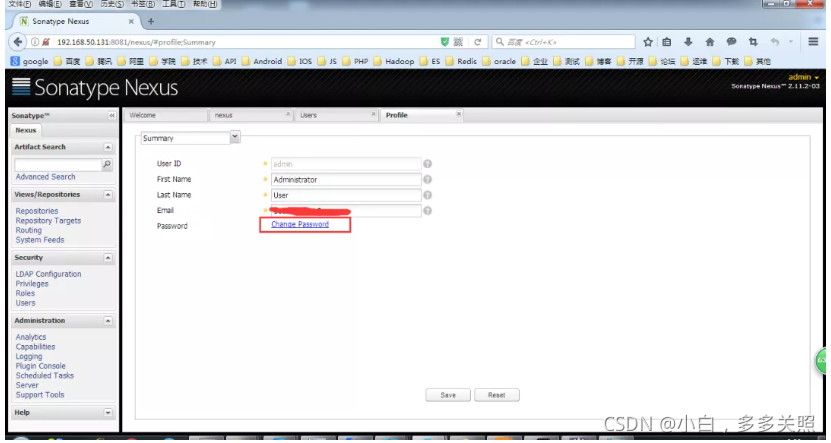
Task: Click the help icon beside Last Name
Action: click(427, 195)
